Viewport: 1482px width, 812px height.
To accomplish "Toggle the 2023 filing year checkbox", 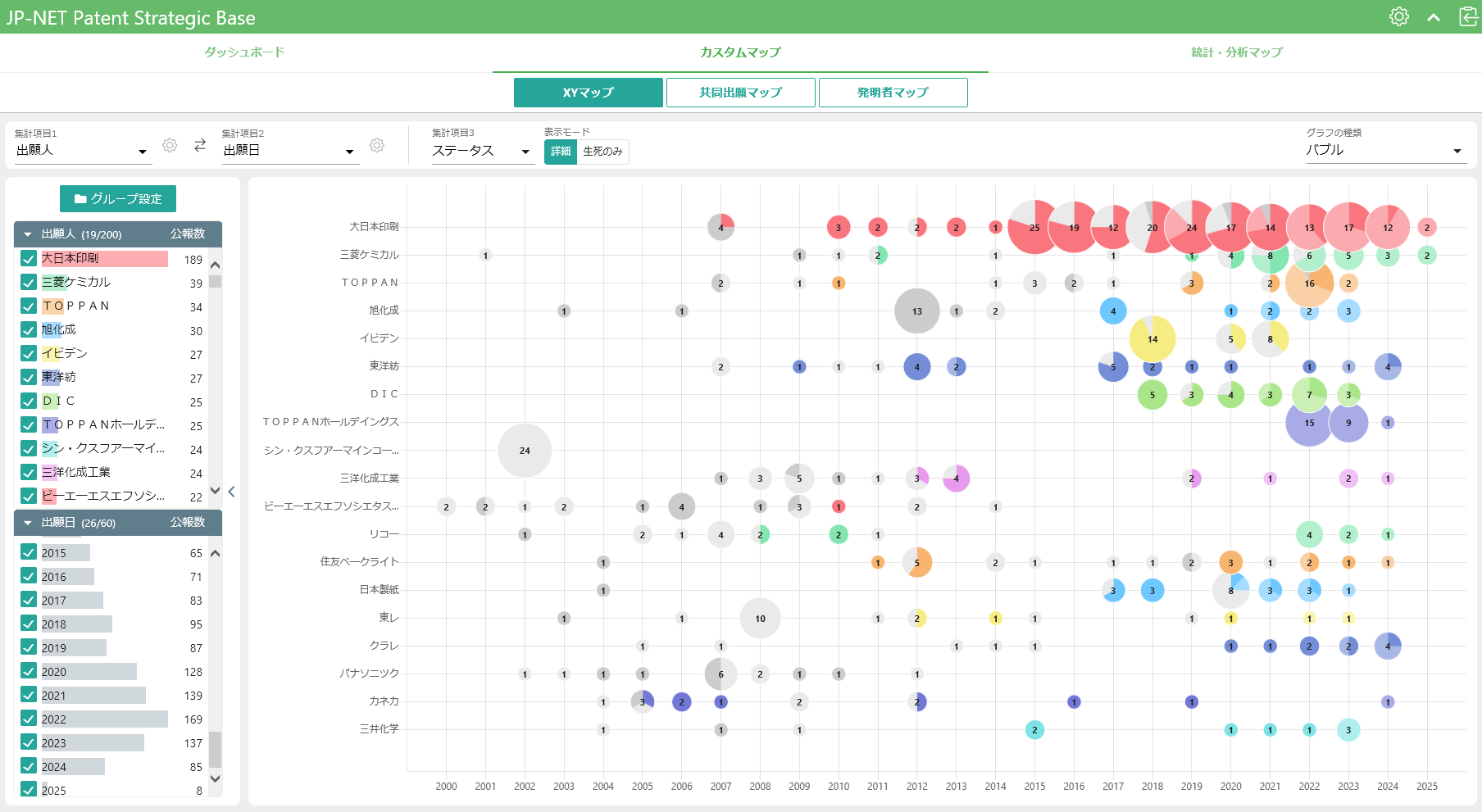I will click(x=29, y=742).
